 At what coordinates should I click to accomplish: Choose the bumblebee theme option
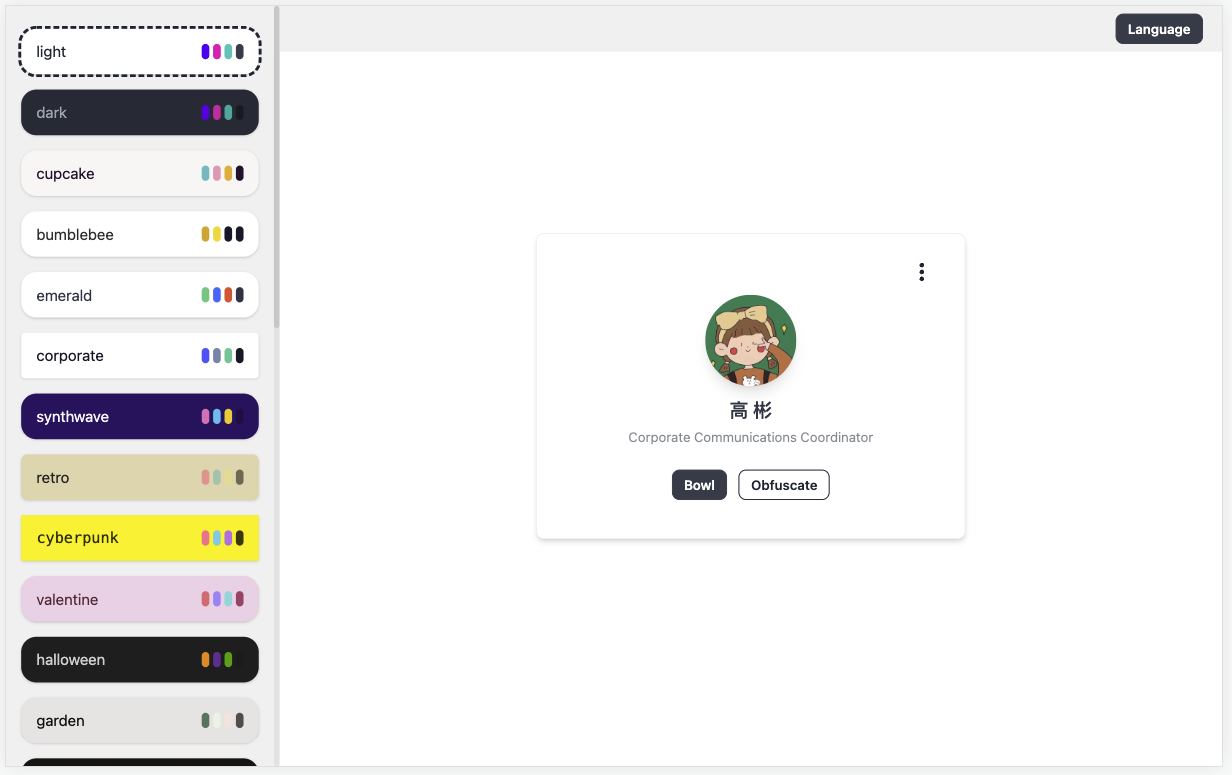tap(140, 235)
